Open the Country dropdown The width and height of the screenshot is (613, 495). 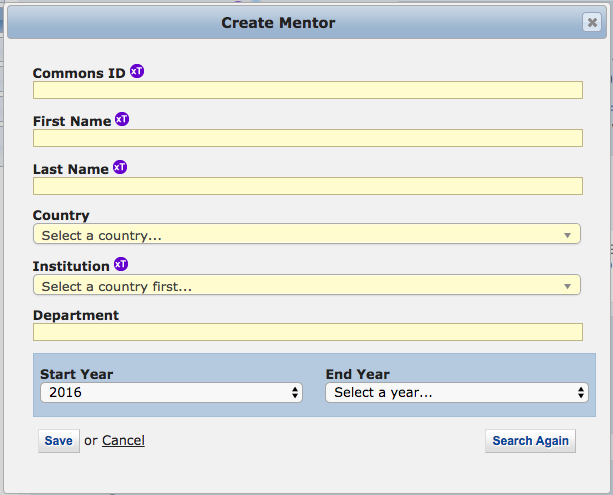[x=306, y=235]
